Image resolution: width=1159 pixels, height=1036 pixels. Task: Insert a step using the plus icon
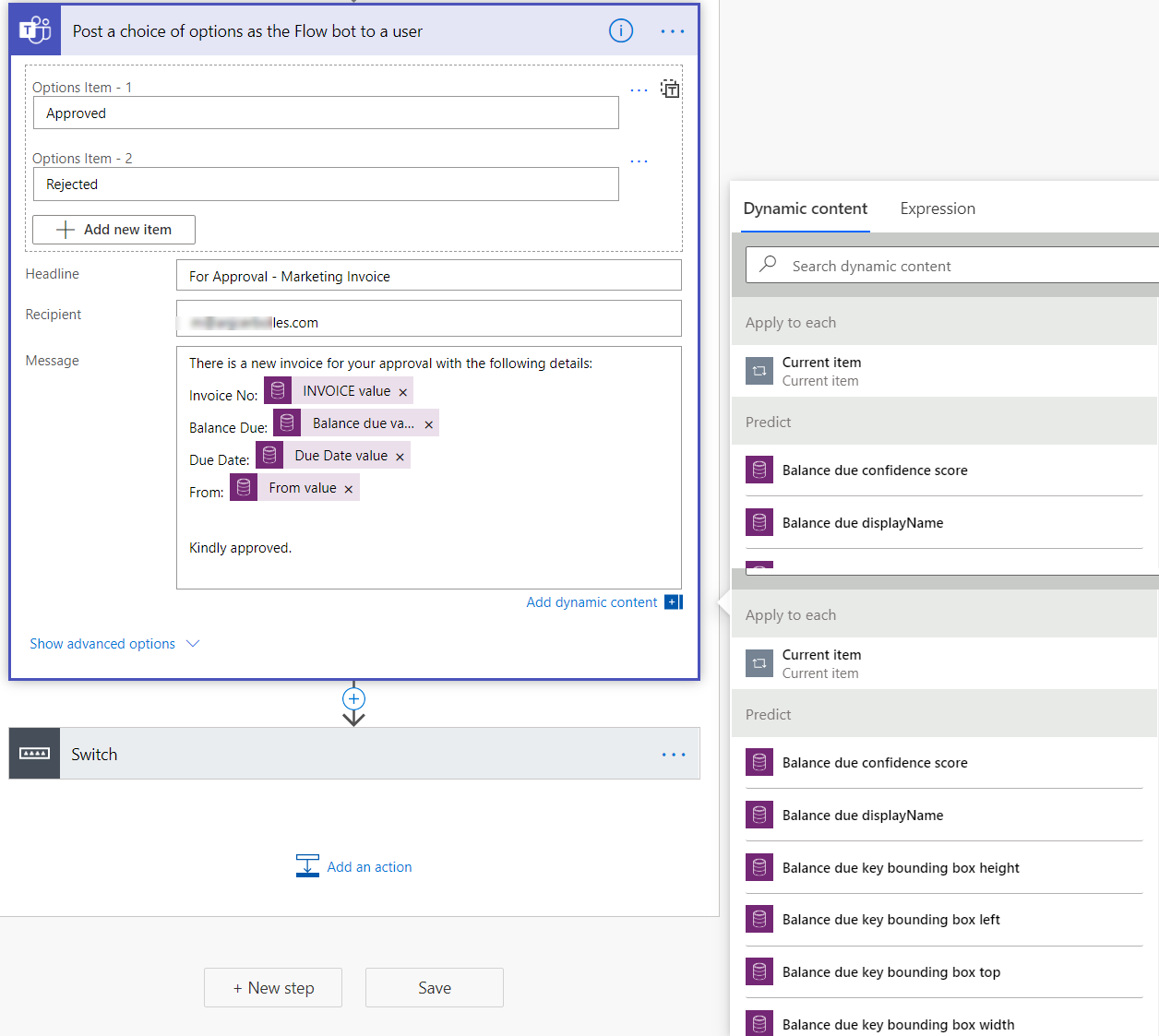click(353, 698)
